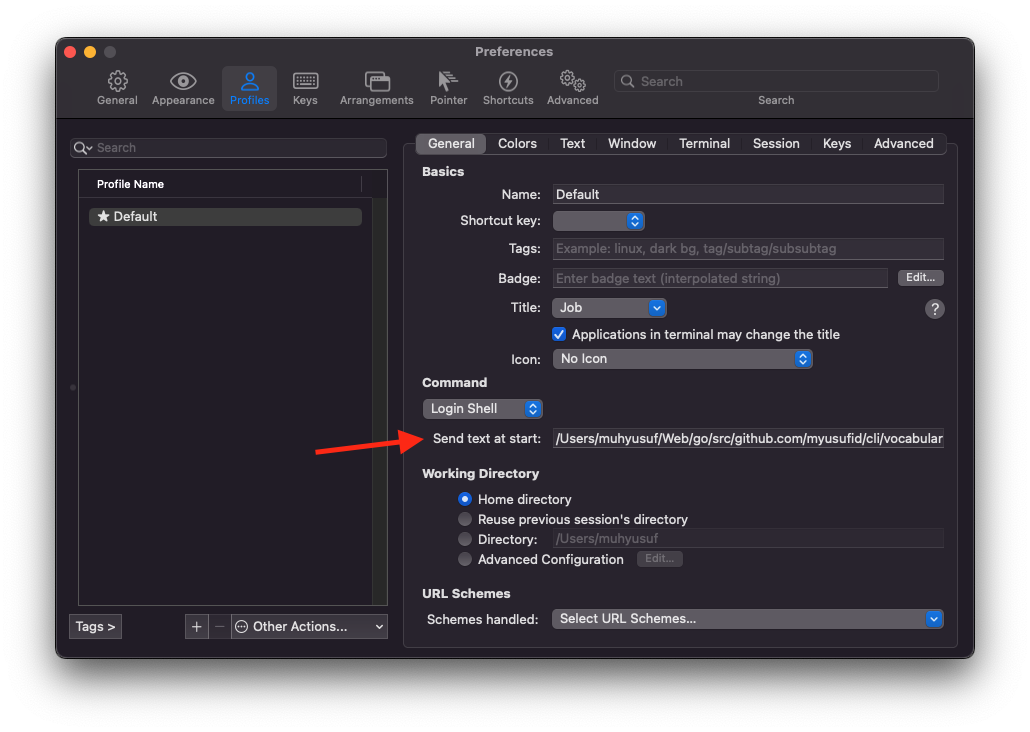
Task: Switch to the Colors tab
Action: pos(517,143)
